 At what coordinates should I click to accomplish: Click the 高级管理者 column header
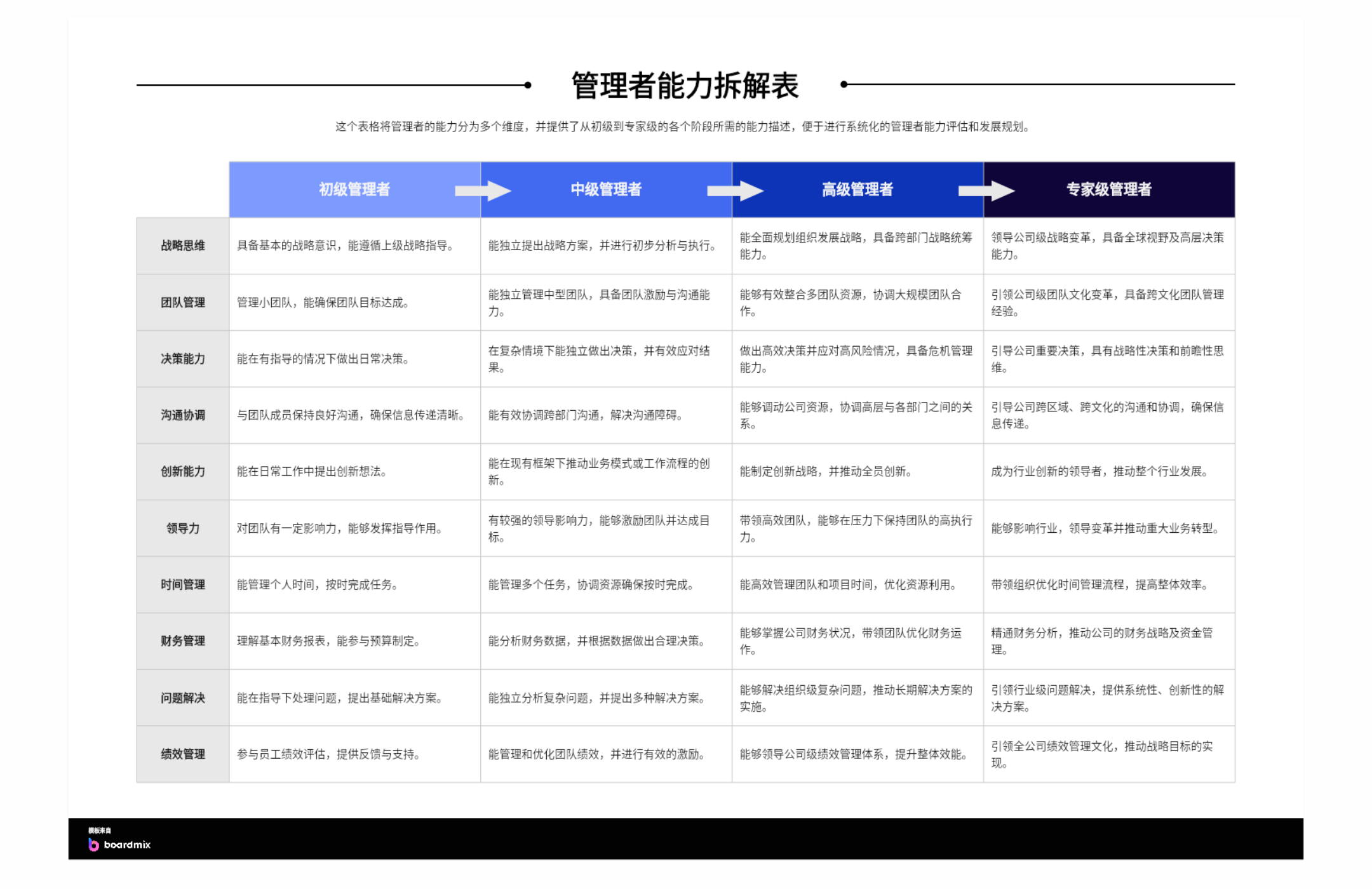point(857,189)
